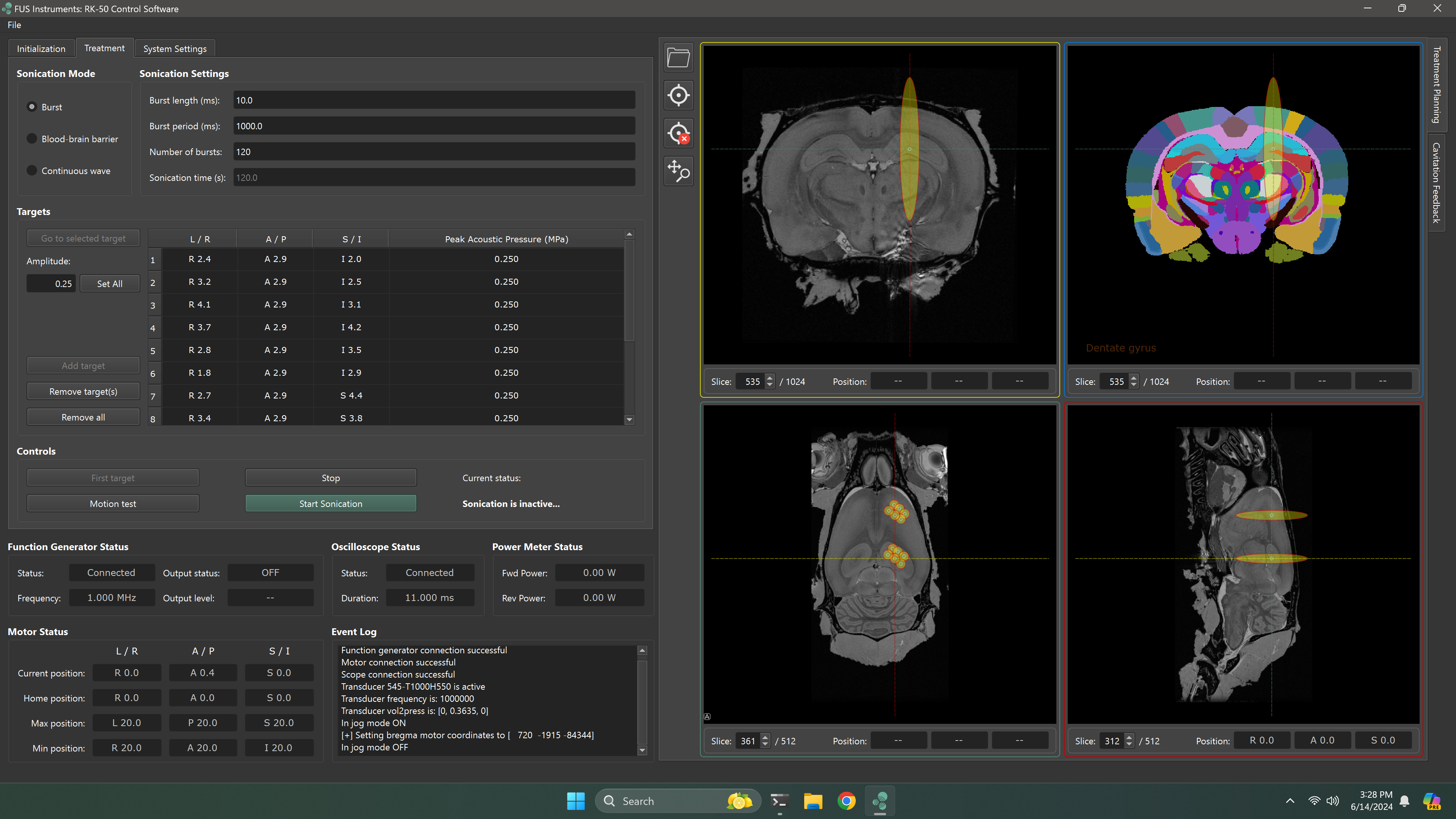This screenshot has width=1456, height=819.
Task: Click the open folder icon
Action: [678, 58]
